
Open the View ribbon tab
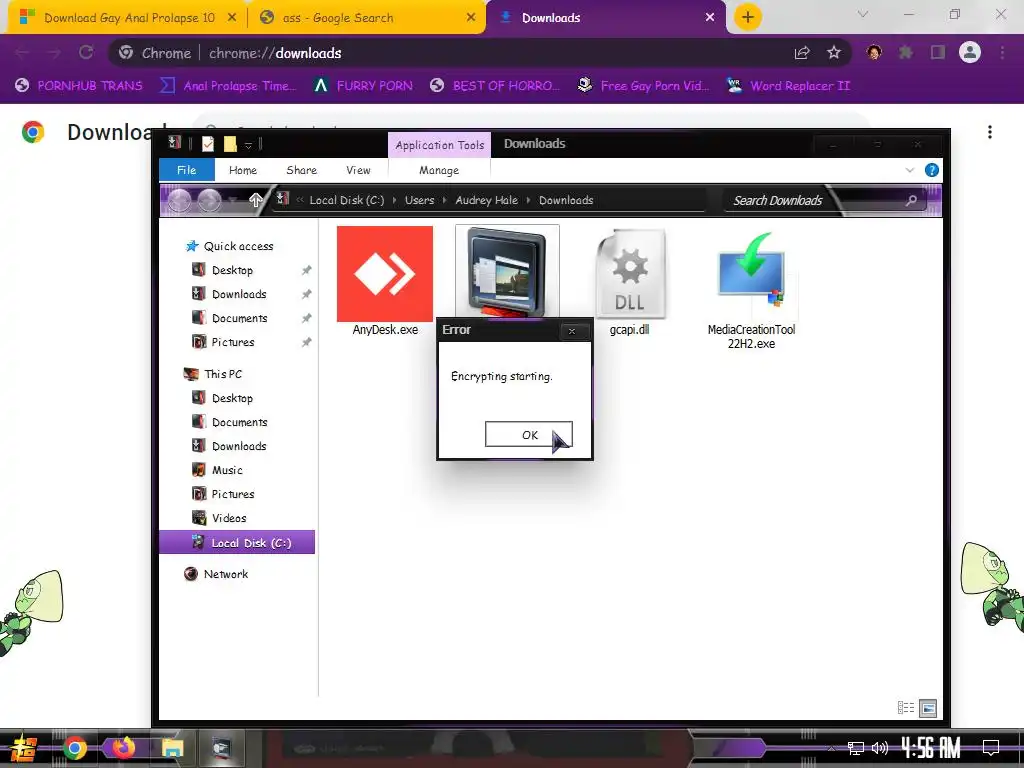click(x=358, y=170)
